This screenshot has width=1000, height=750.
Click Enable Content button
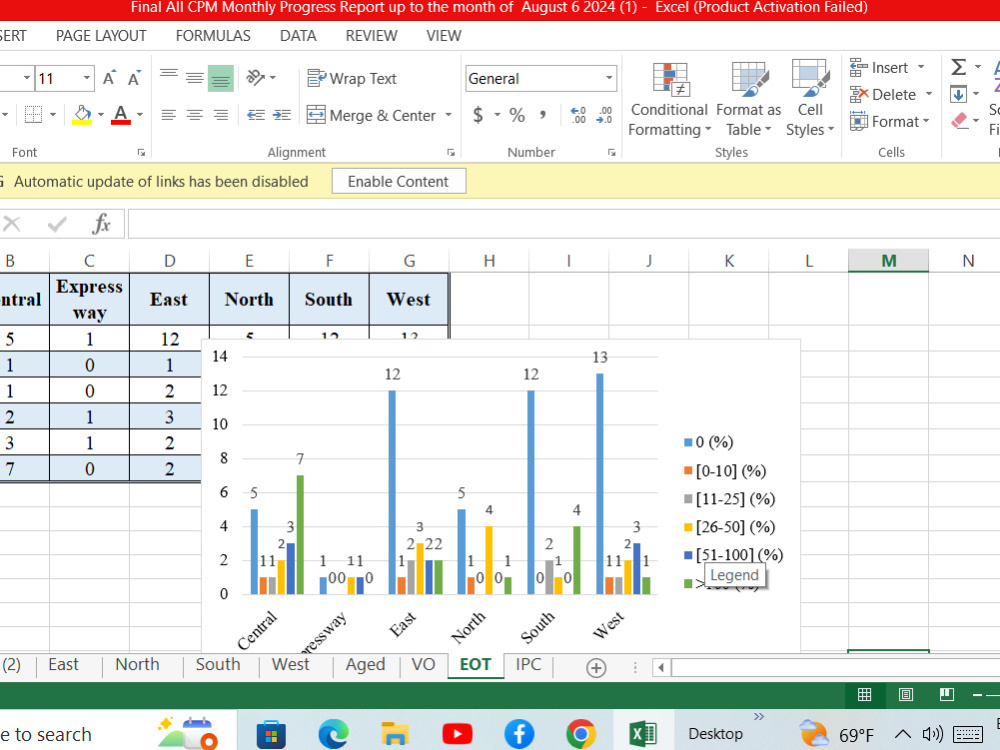399,182
